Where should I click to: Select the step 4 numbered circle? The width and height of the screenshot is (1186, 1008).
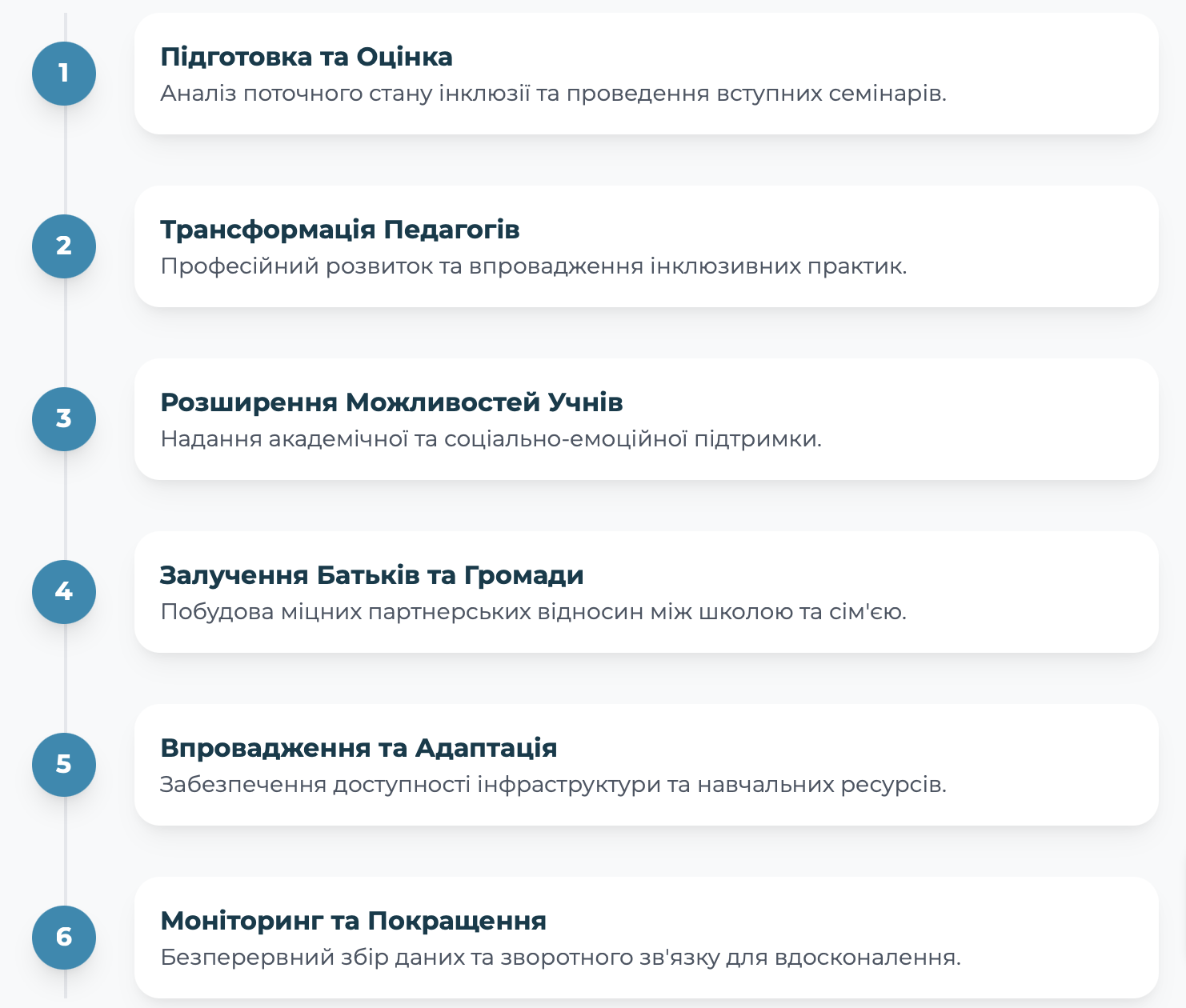[x=64, y=592]
